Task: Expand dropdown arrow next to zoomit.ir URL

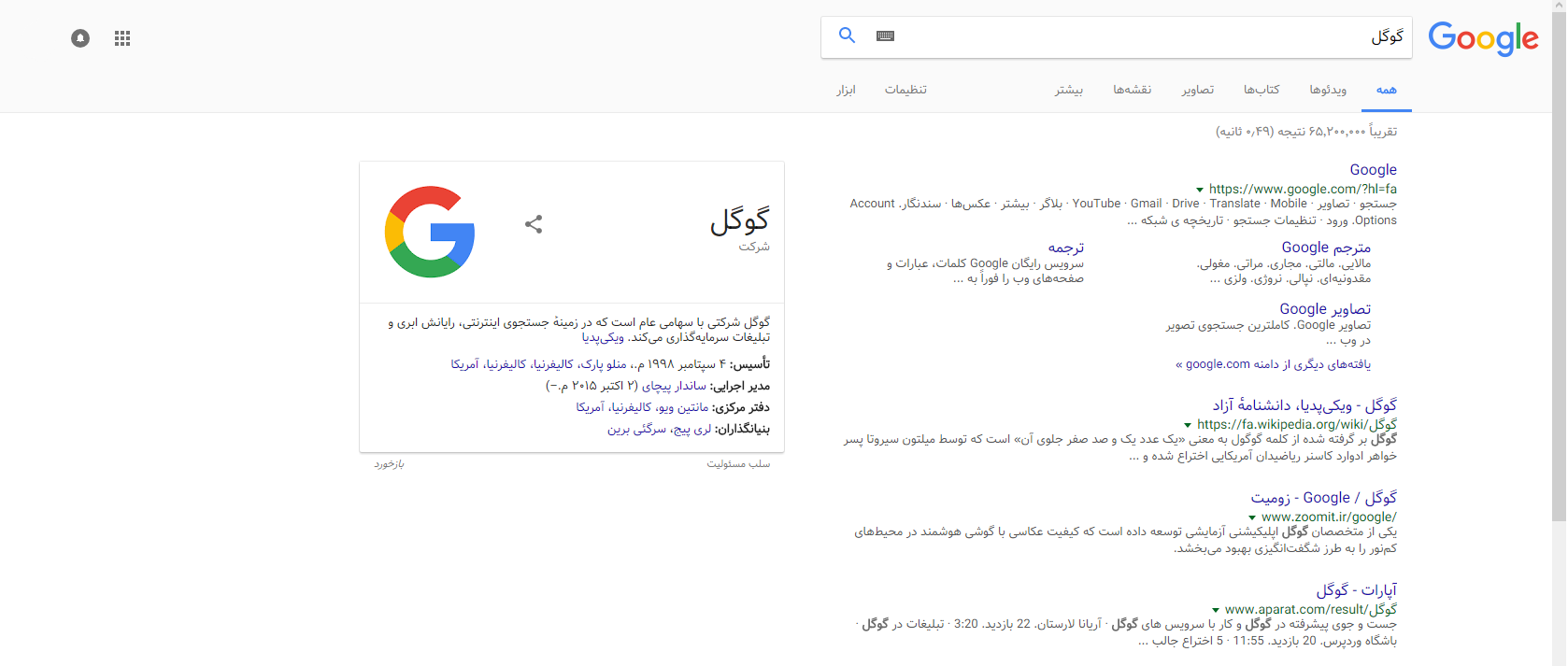Action: click(1252, 517)
